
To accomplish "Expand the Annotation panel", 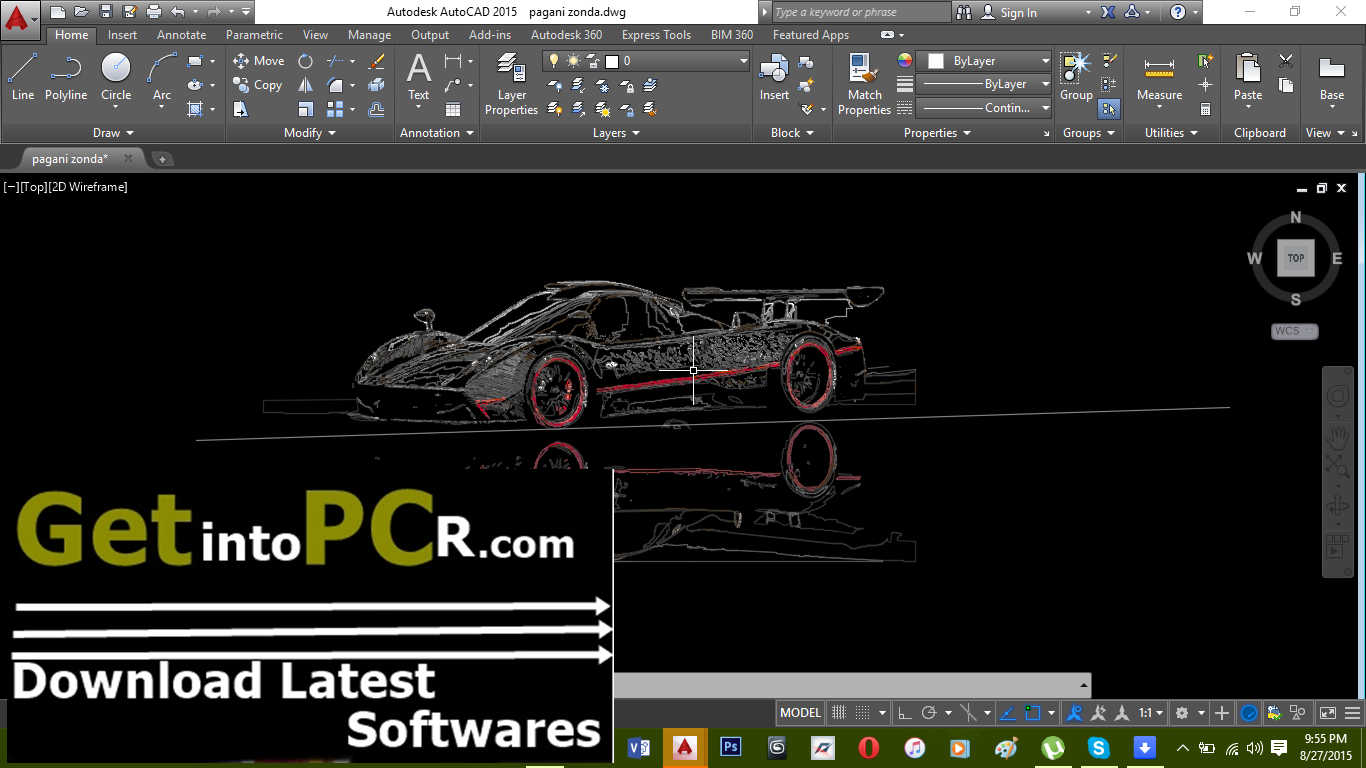I will [436, 133].
